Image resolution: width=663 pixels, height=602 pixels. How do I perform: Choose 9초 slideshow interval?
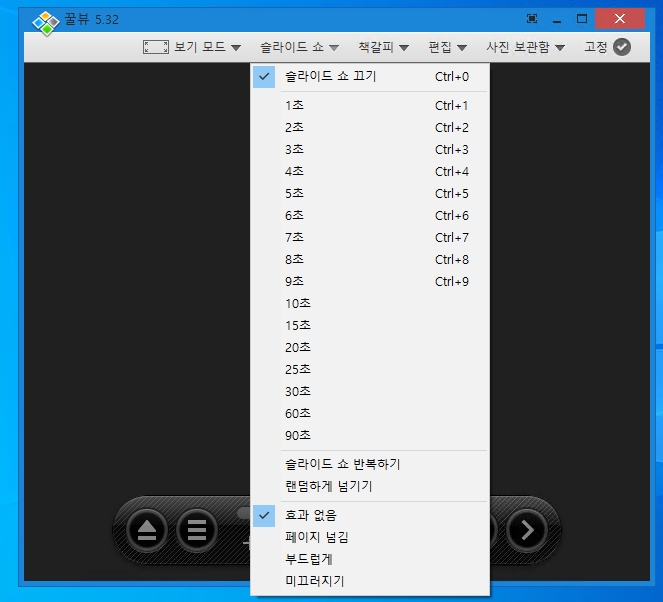coord(370,281)
